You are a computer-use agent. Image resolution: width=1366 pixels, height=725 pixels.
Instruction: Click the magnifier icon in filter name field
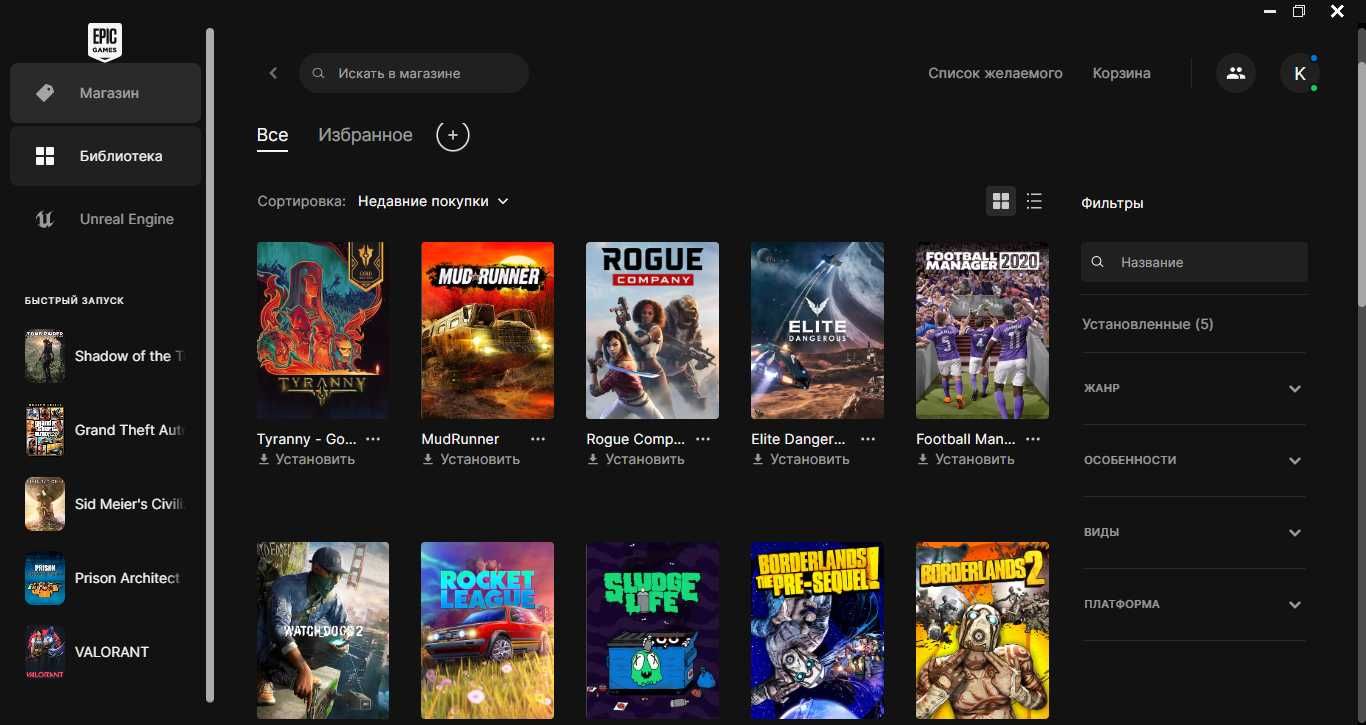click(1098, 262)
